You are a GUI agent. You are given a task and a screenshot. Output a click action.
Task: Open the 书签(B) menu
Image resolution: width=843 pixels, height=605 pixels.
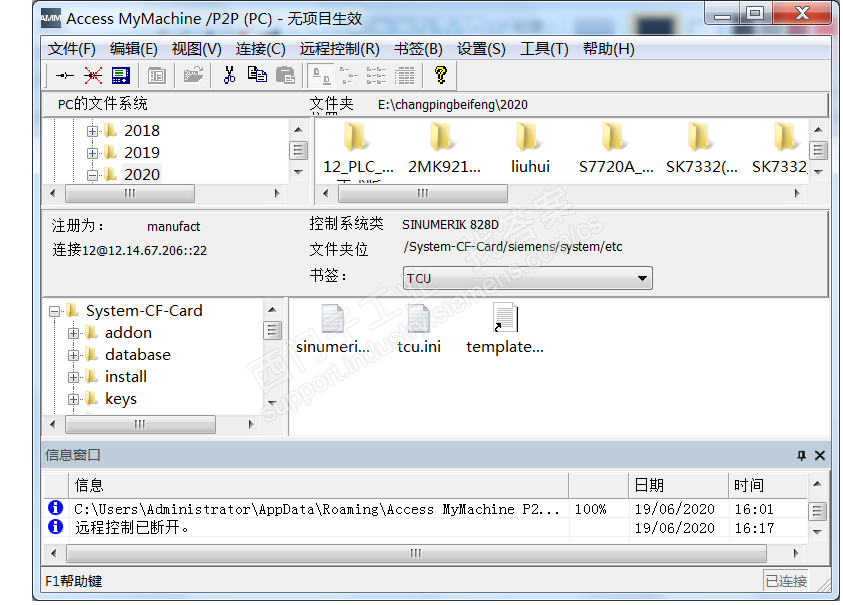click(418, 49)
